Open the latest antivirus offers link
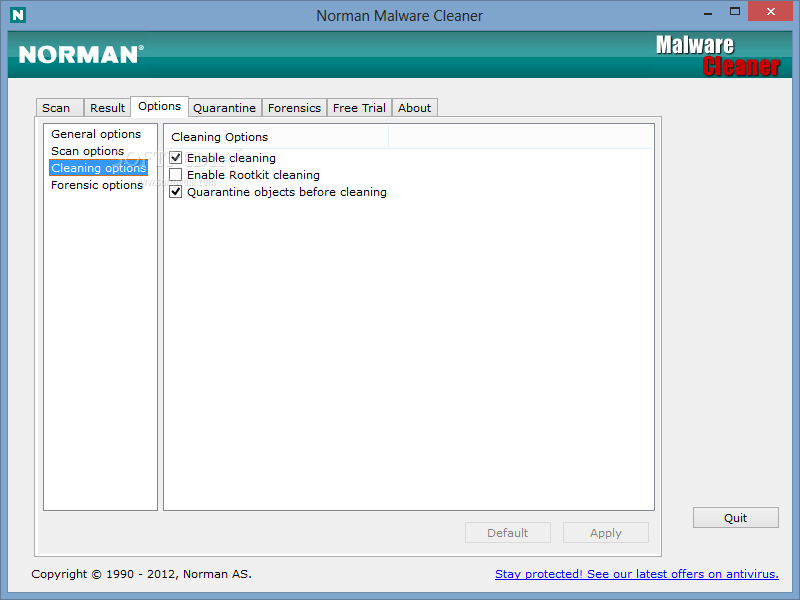 pos(637,574)
